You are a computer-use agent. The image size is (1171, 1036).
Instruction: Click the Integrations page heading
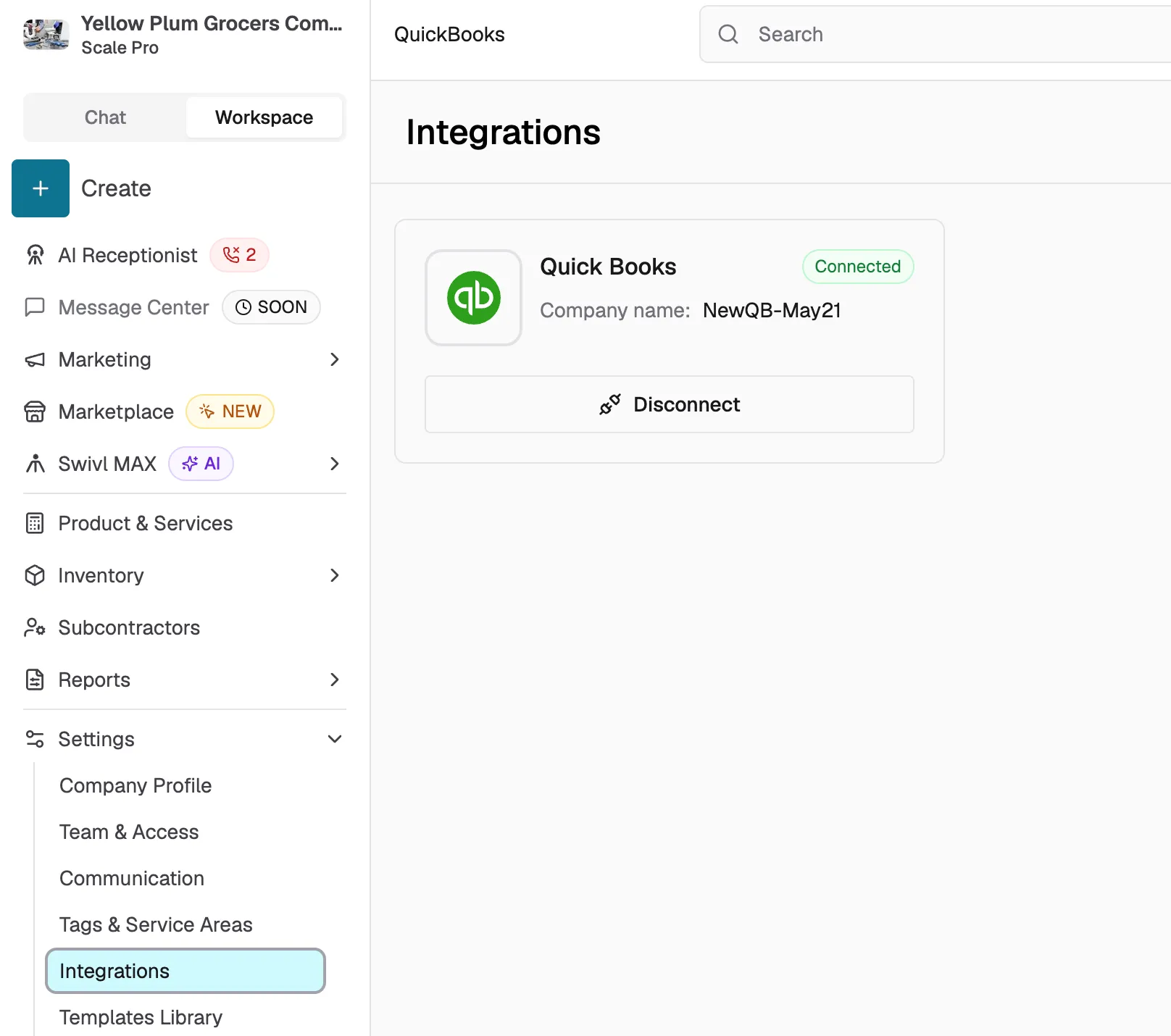[503, 133]
